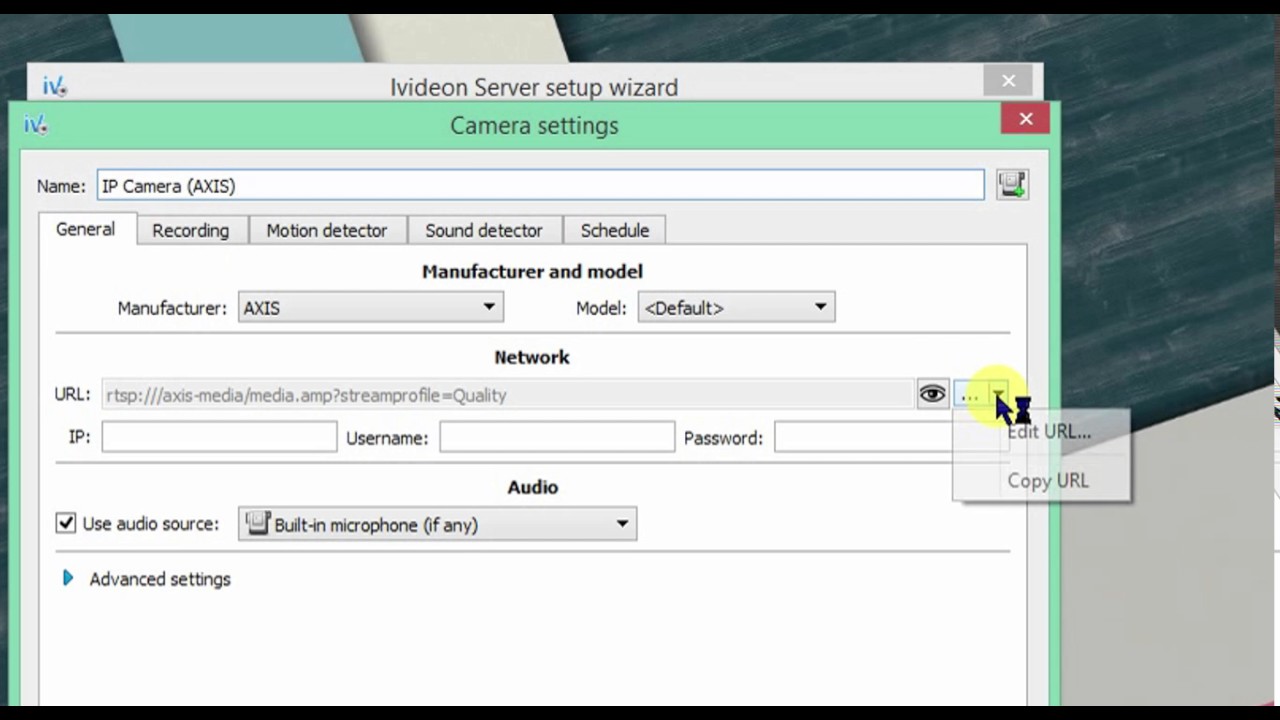Open the Schedule tab

click(x=615, y=230)
